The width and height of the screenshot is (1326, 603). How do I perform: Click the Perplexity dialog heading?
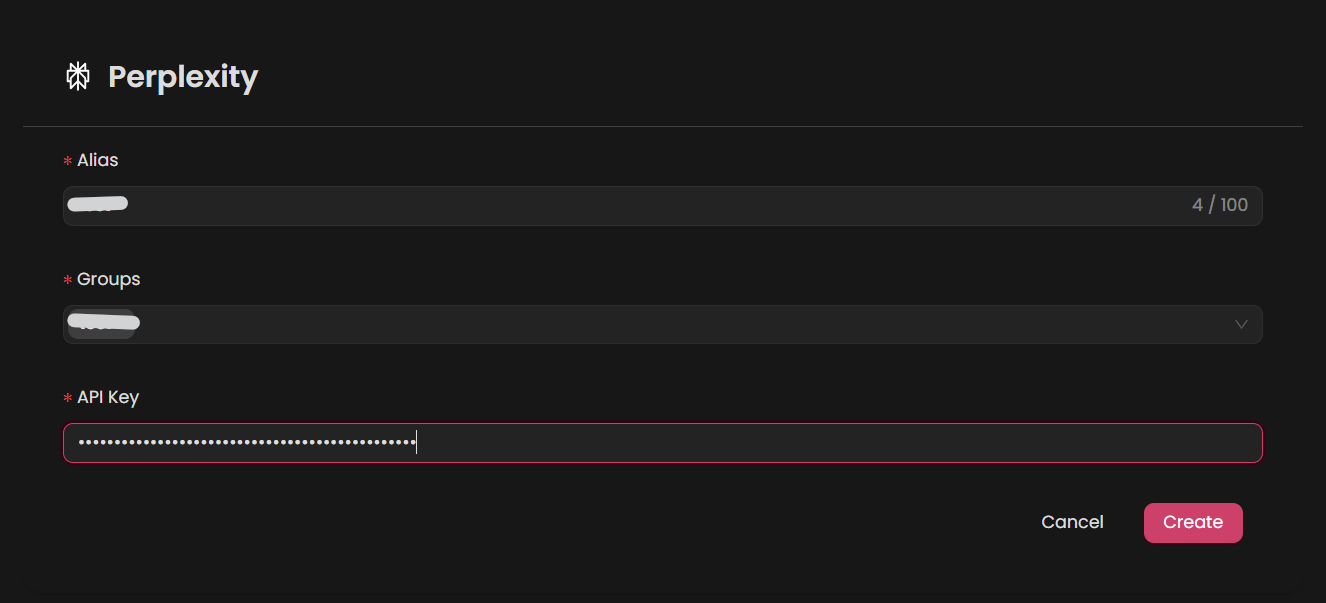(x=183, y=76)
